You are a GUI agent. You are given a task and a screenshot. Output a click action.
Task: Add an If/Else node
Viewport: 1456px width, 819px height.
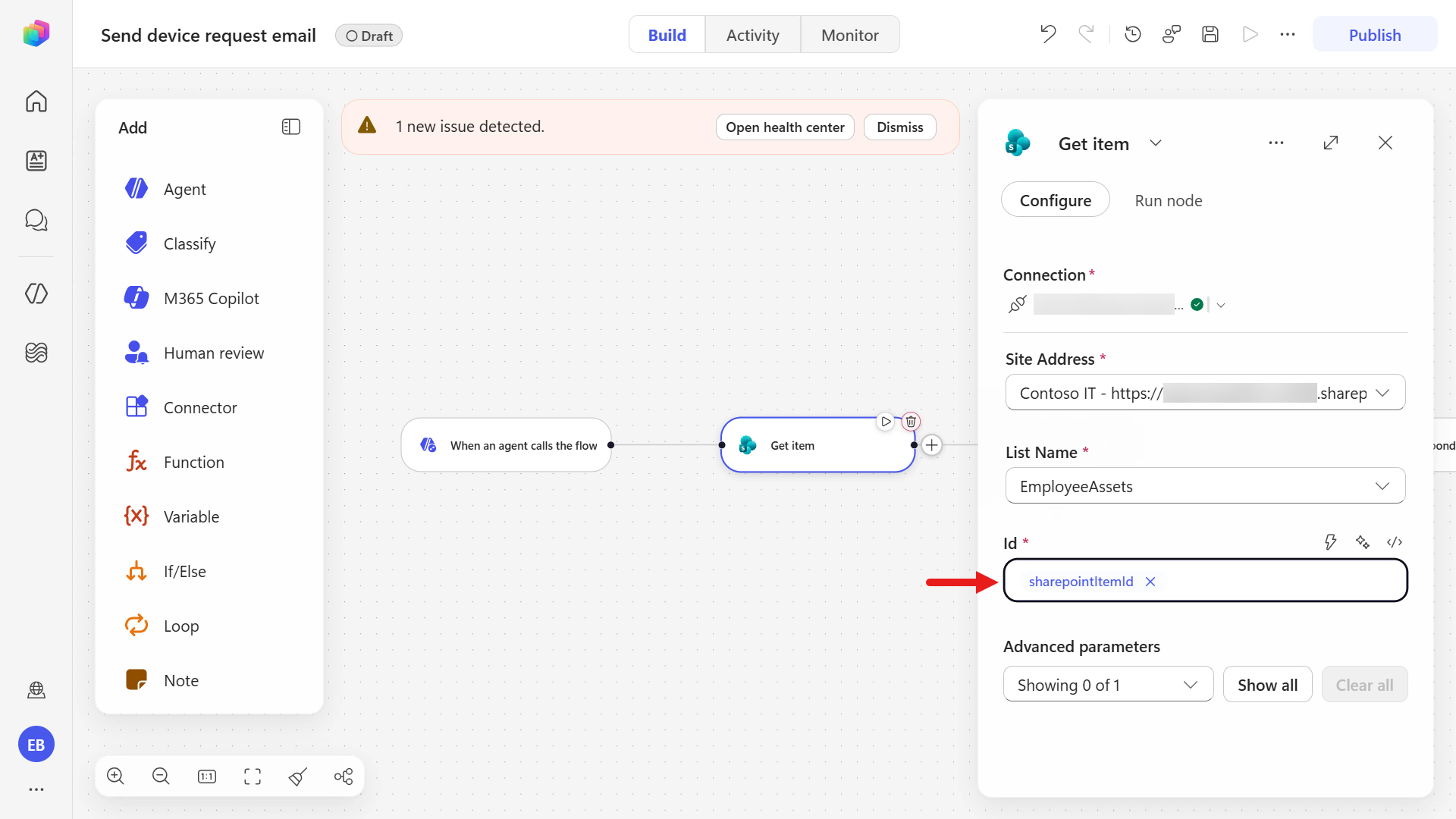pos(209,571)
